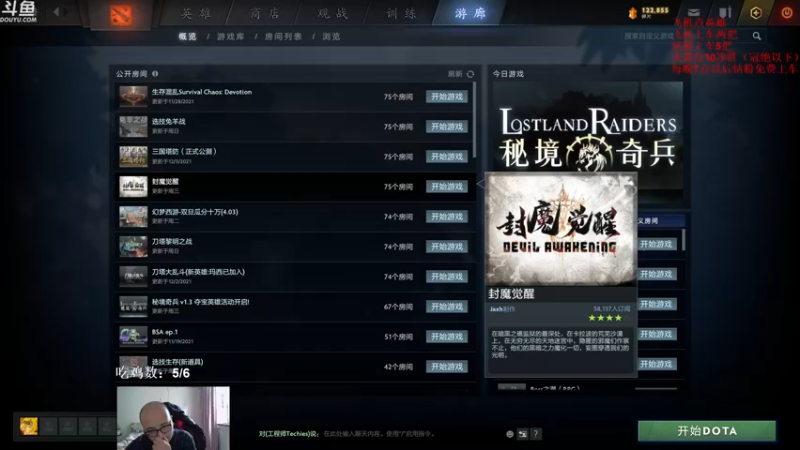Screen dimensions: 800x450
Task: Click the info icon beside 公开房间
Action: pos(155,73)
